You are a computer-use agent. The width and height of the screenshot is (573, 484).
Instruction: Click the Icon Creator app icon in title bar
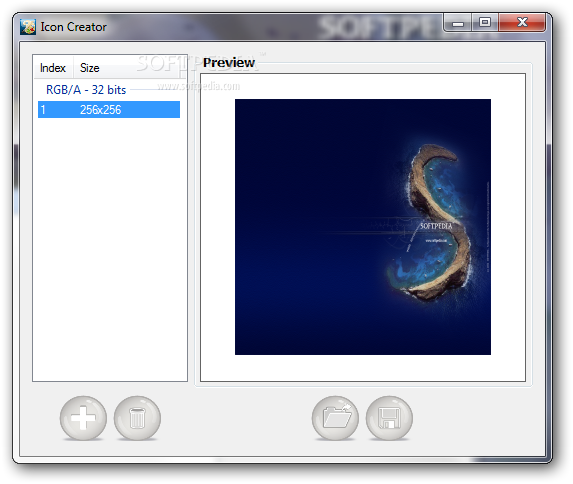tap(28, 27)
